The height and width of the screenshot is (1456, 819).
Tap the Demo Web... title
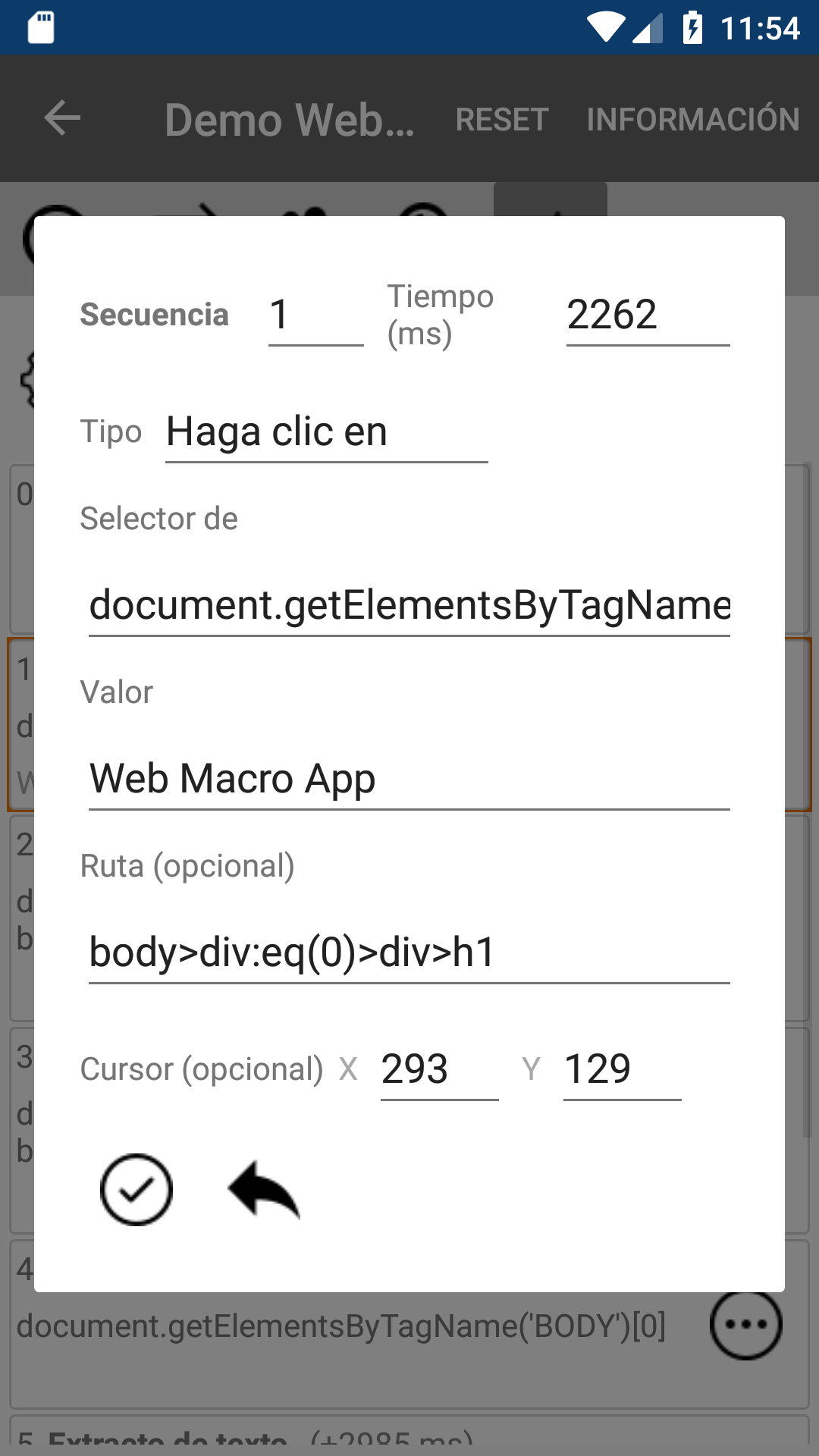[x=290, y=120]
